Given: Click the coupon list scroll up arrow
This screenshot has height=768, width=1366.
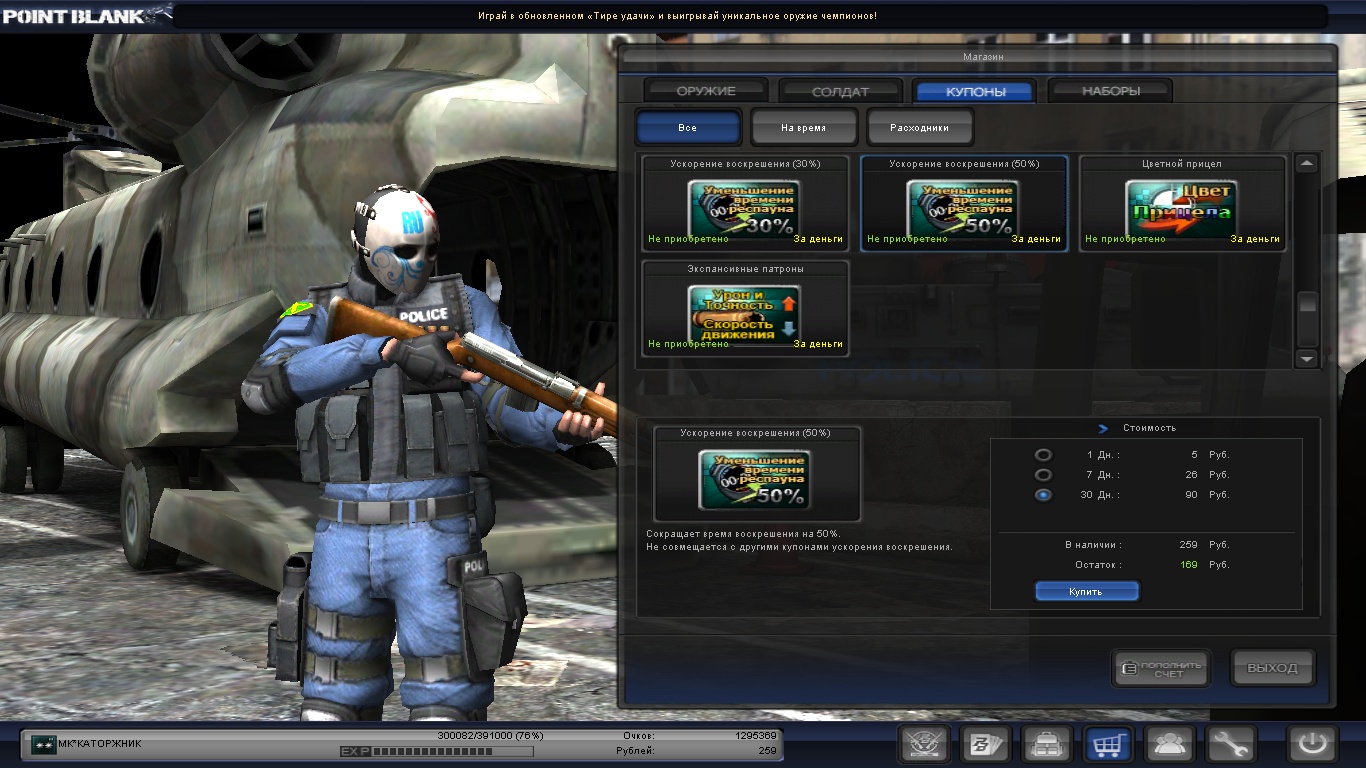Looking at the screenshot, I should 1307,163.
